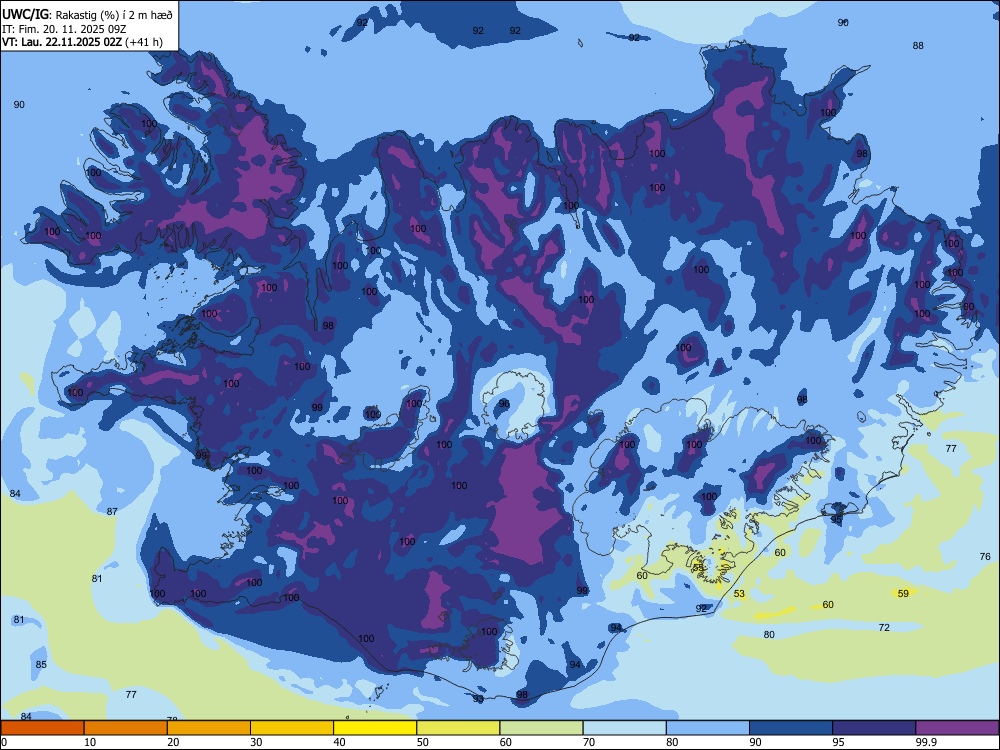Click the map value '96' inside the central glacier outline
Screen dimensions: 1000x750
coord(504,404)
